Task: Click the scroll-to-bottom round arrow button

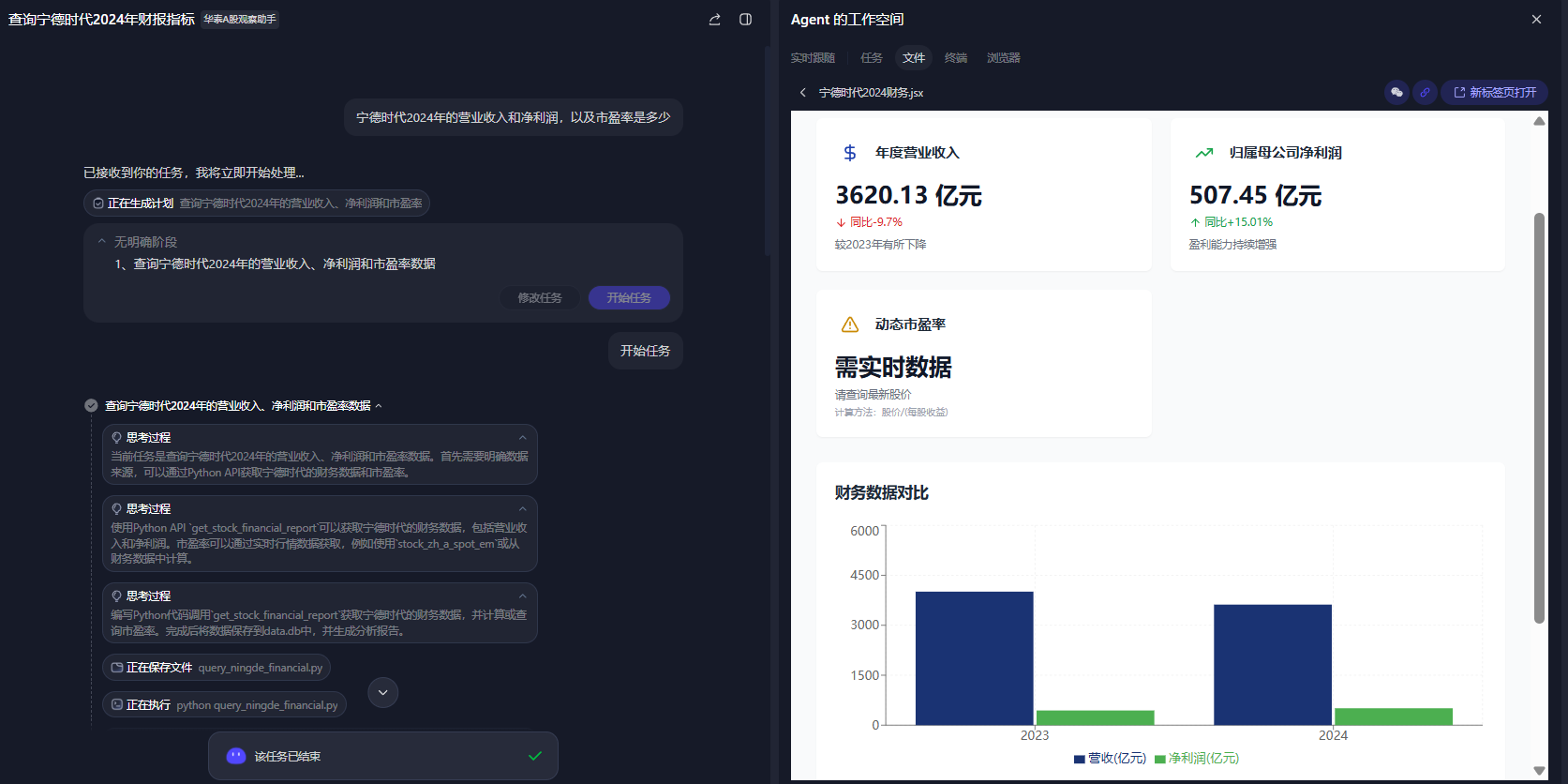Action: point(382,693)
